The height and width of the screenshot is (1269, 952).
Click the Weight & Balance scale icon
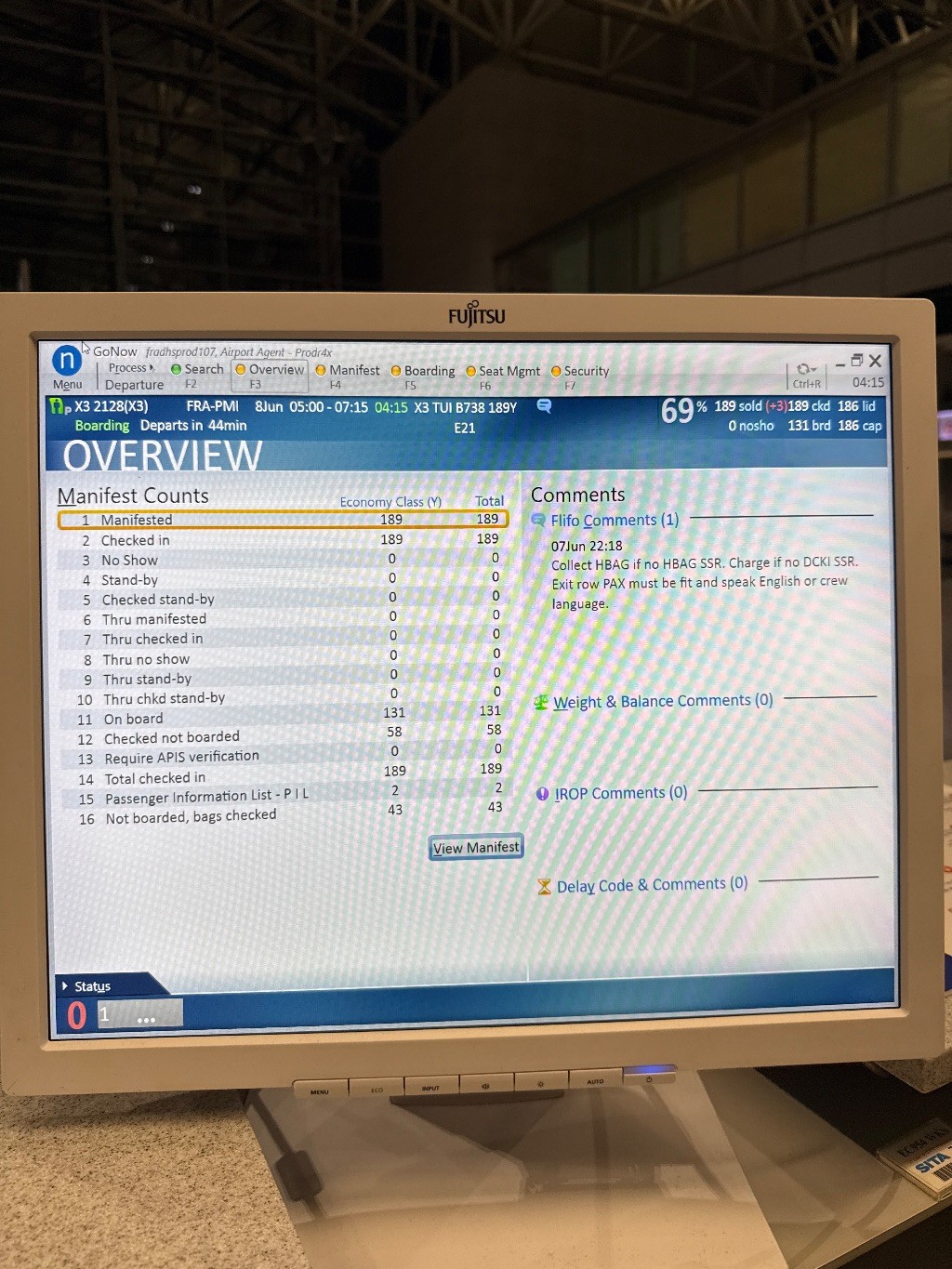(540, 703)
